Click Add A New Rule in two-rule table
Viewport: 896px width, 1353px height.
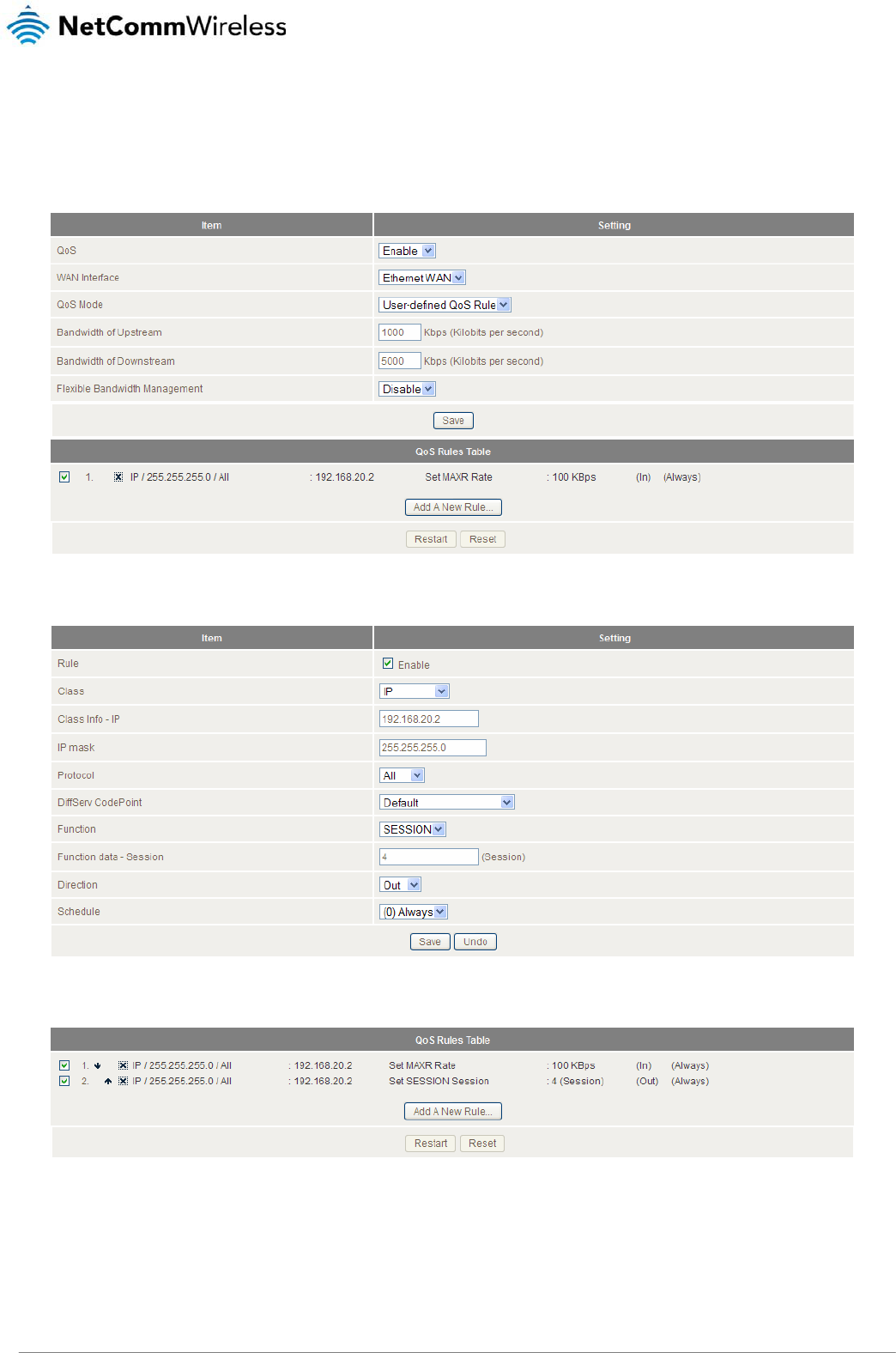(x=453, y=1112)
